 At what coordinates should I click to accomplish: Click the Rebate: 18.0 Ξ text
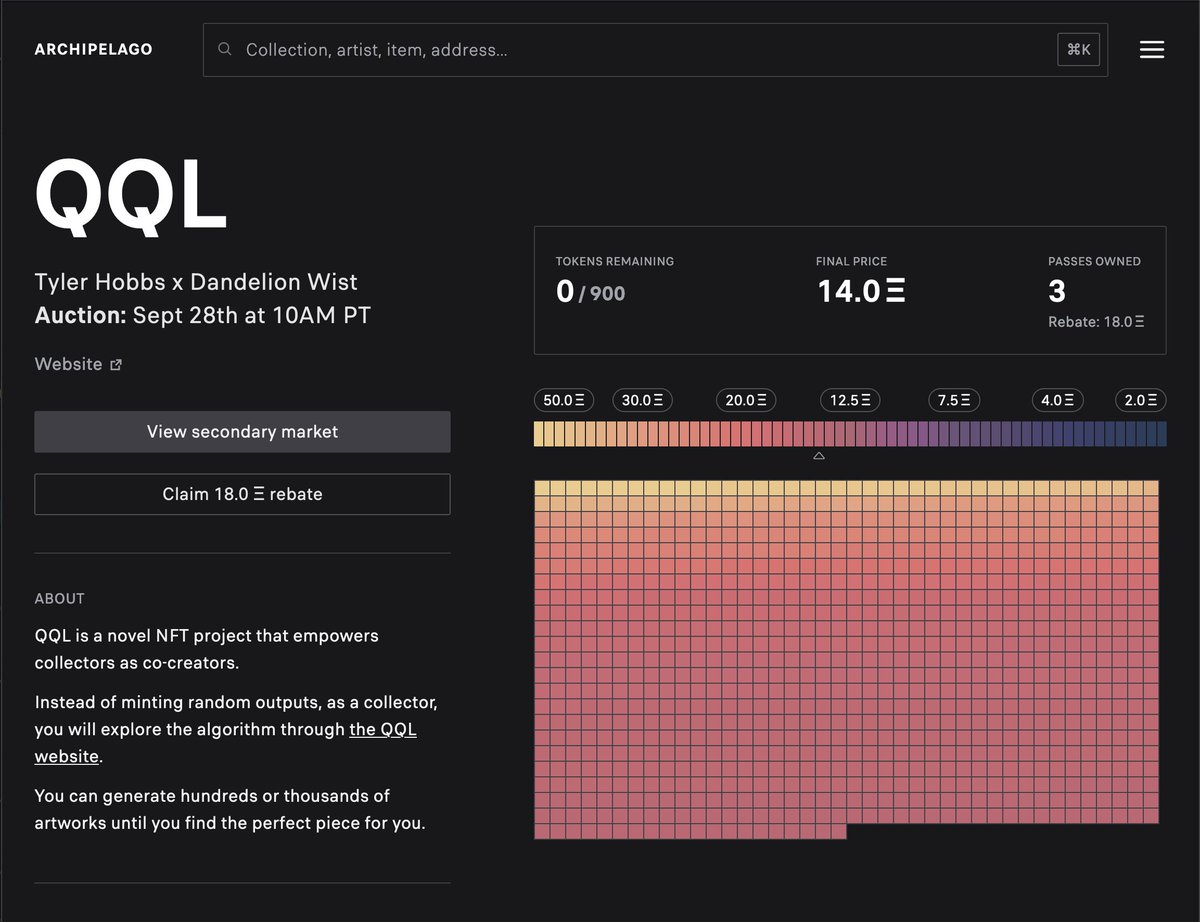1096,322
